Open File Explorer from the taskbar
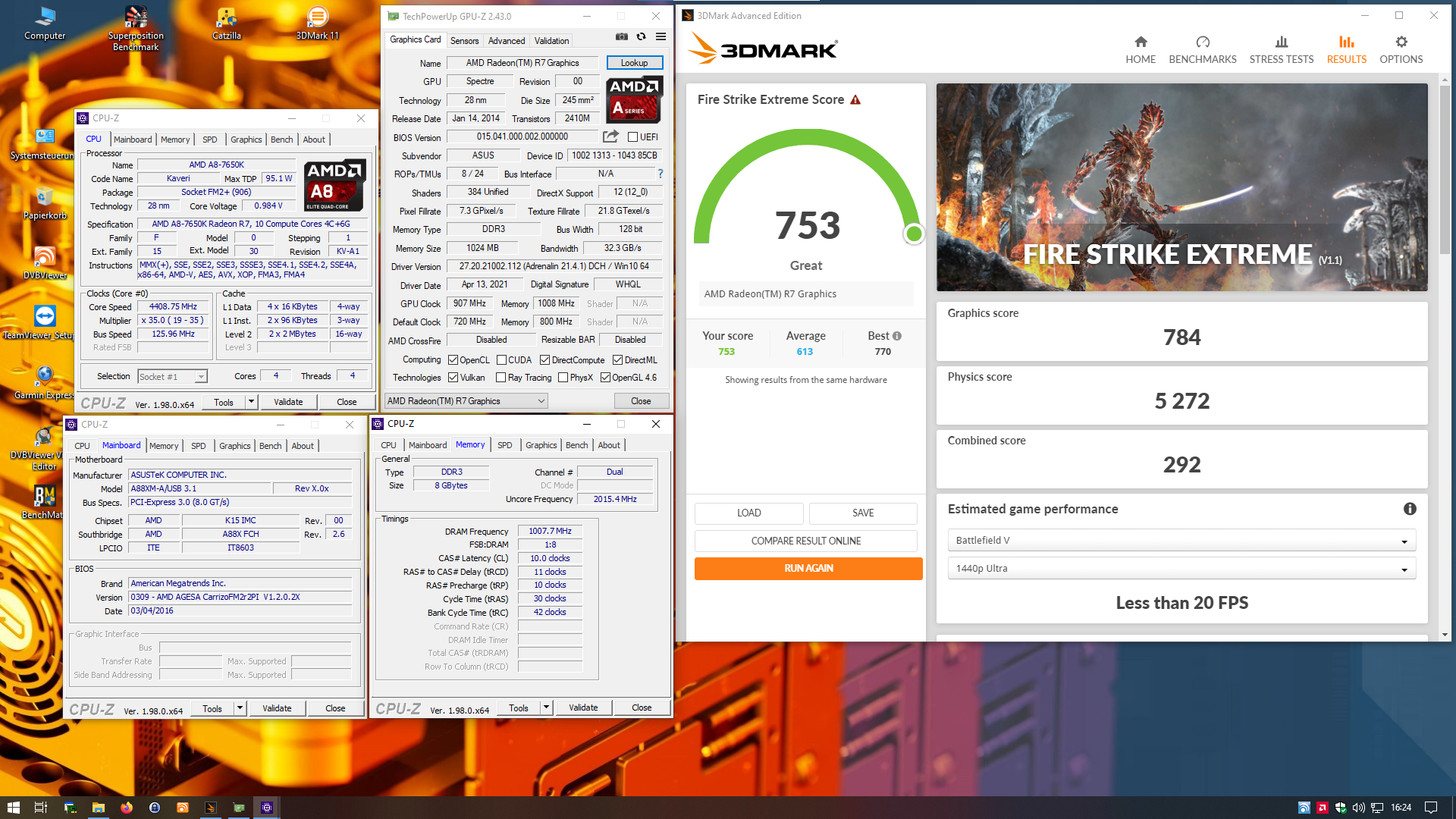Image resolution: width=1456 pixels, height=819 pixels. coord(98,808)
